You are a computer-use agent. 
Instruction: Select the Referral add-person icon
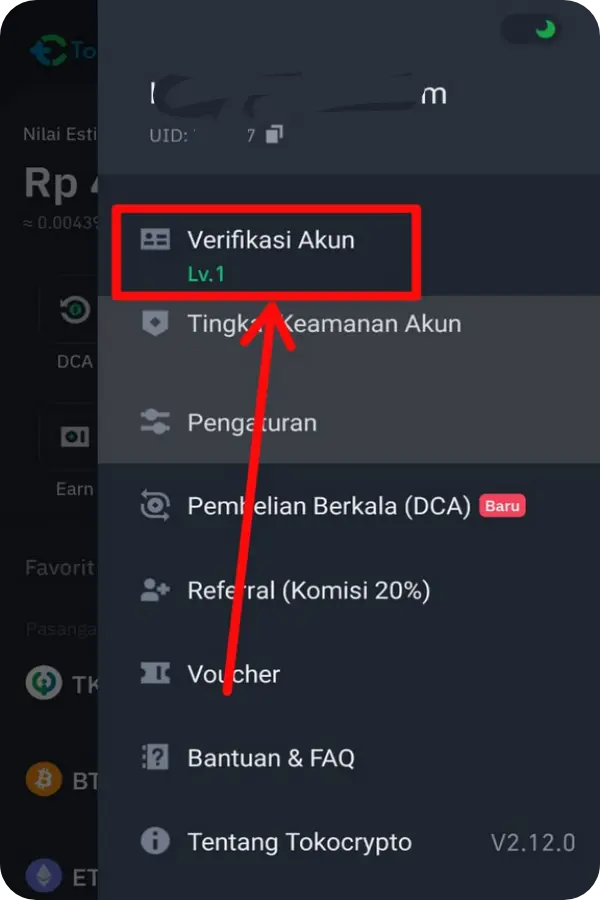pyautogui.click(x=154, y=590)
